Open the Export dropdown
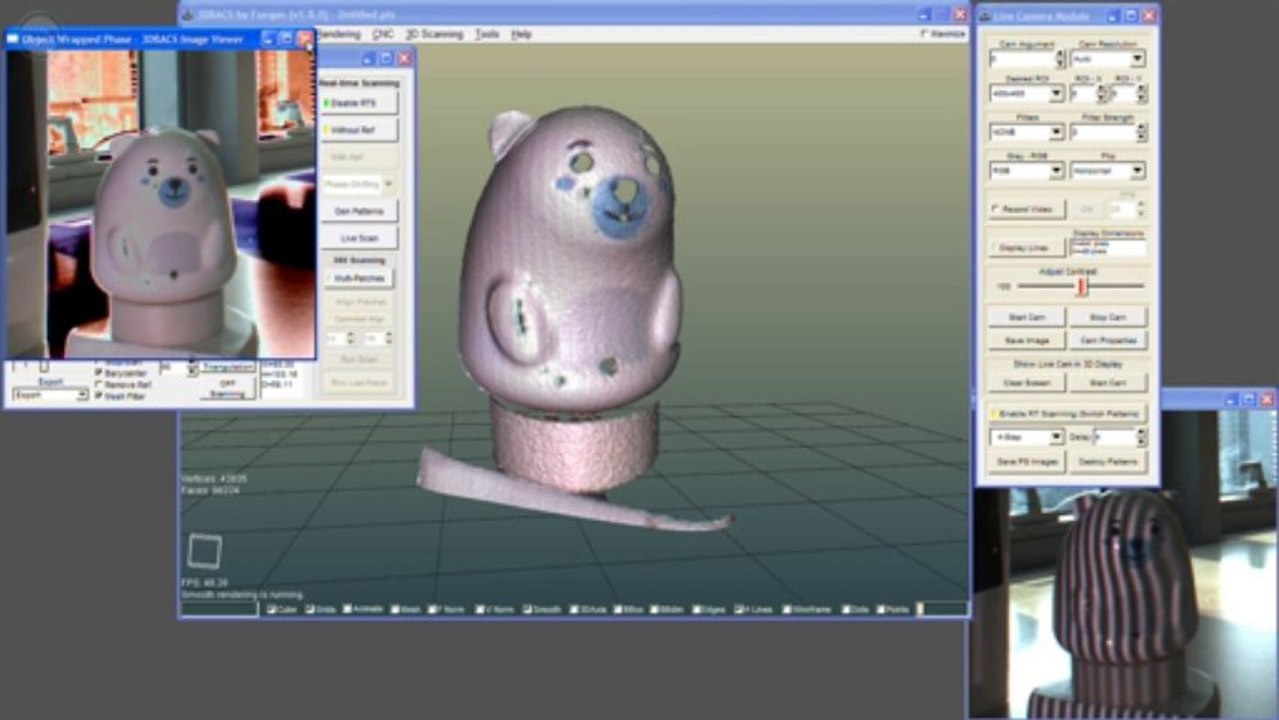The width and height of the screenshot is (1279, 720). coord(50,395)
